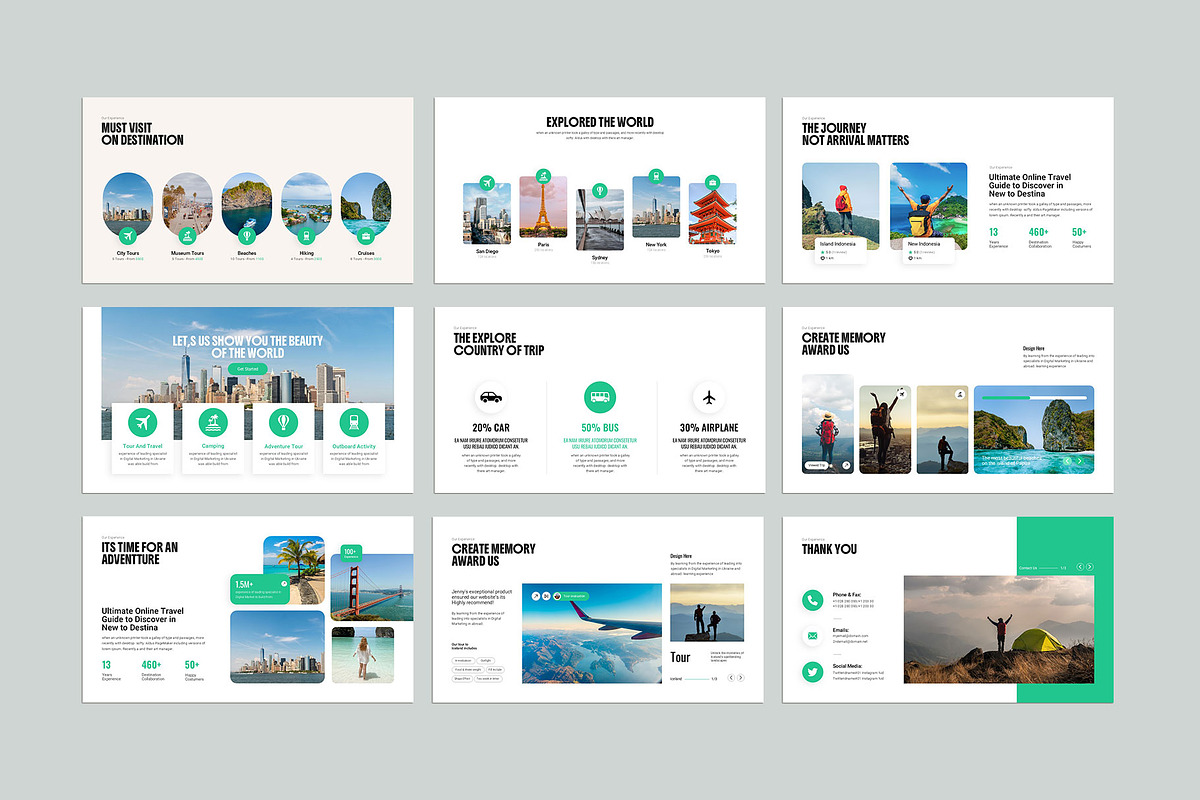Click round badge on mountain silhouette photo

coord(960,394)
